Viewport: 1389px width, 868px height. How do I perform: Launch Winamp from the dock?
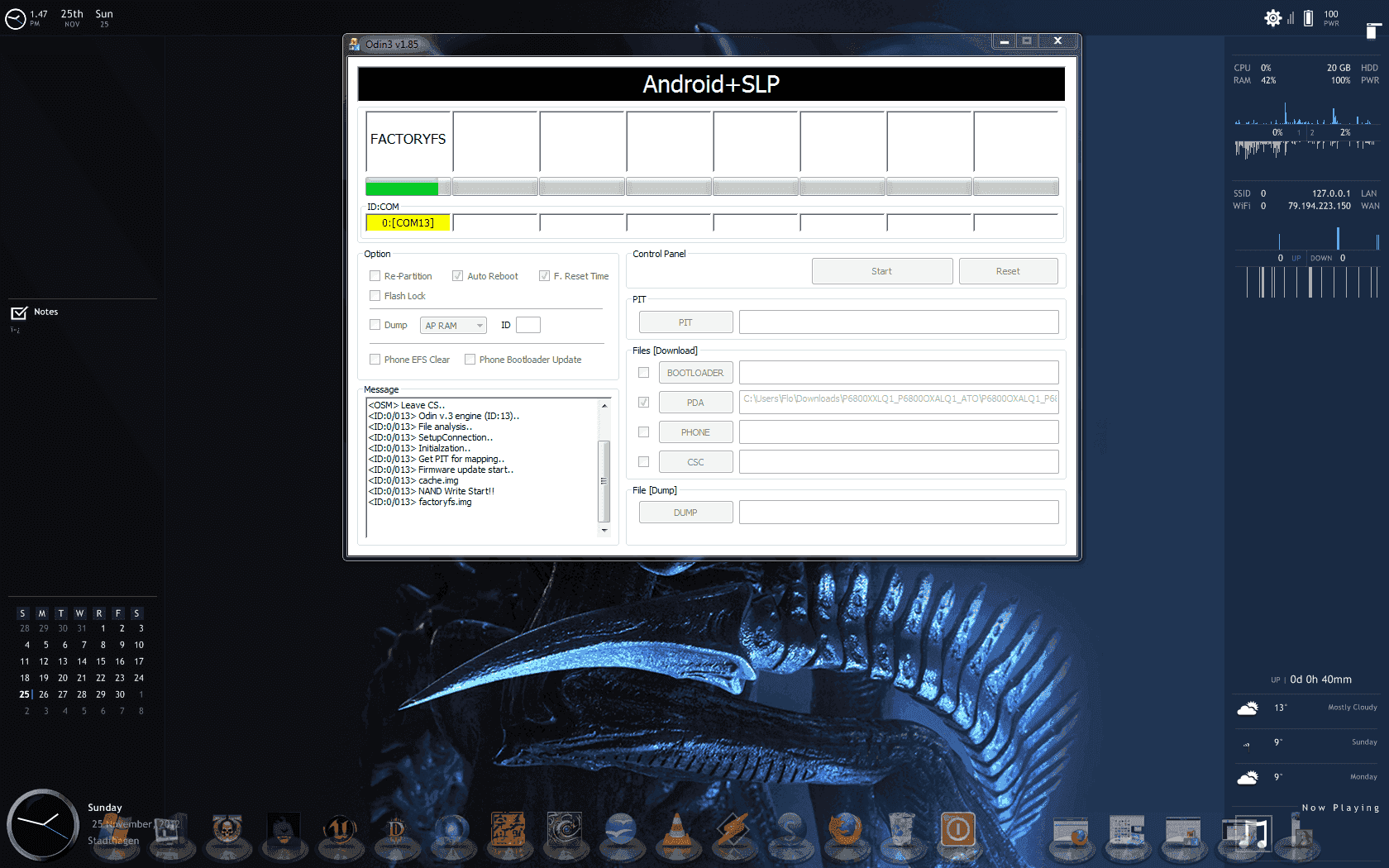coord(733,830)
